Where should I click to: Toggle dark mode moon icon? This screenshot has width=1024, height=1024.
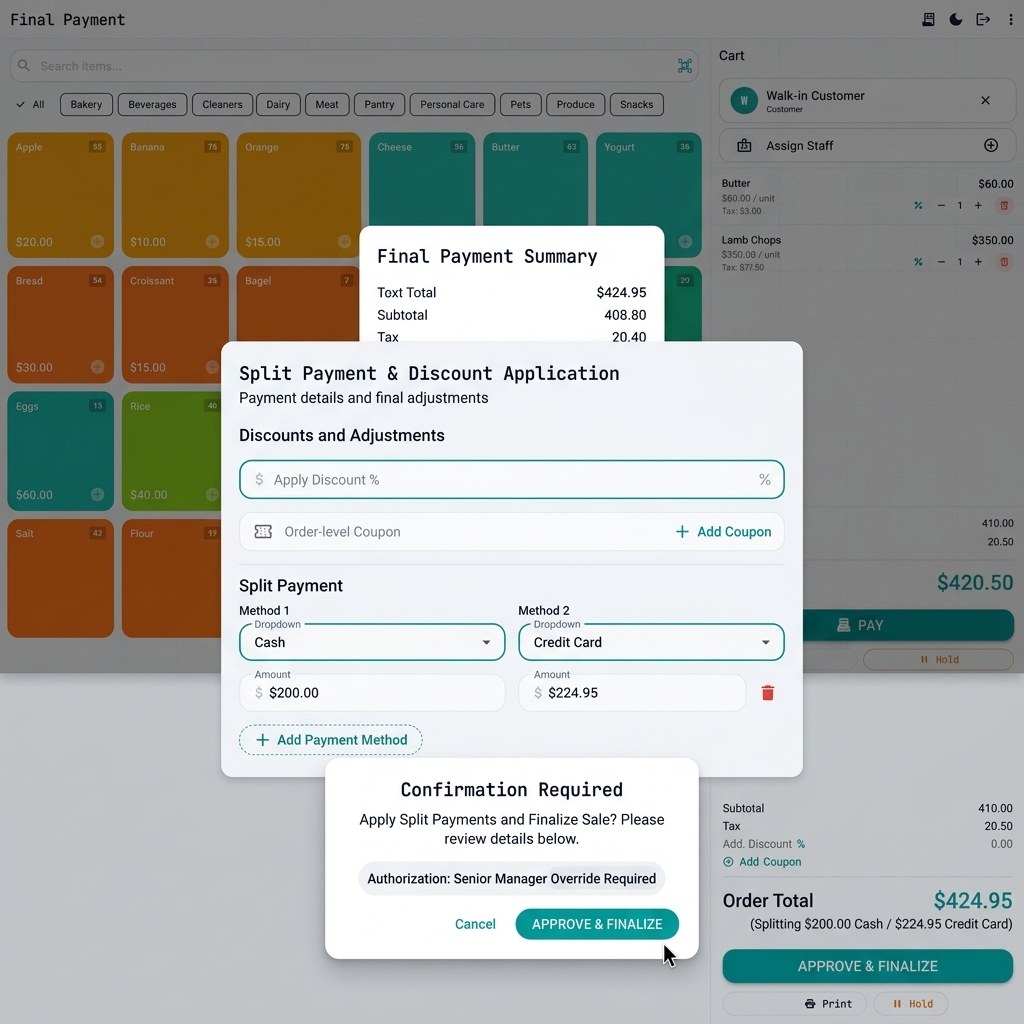point(956,20)
